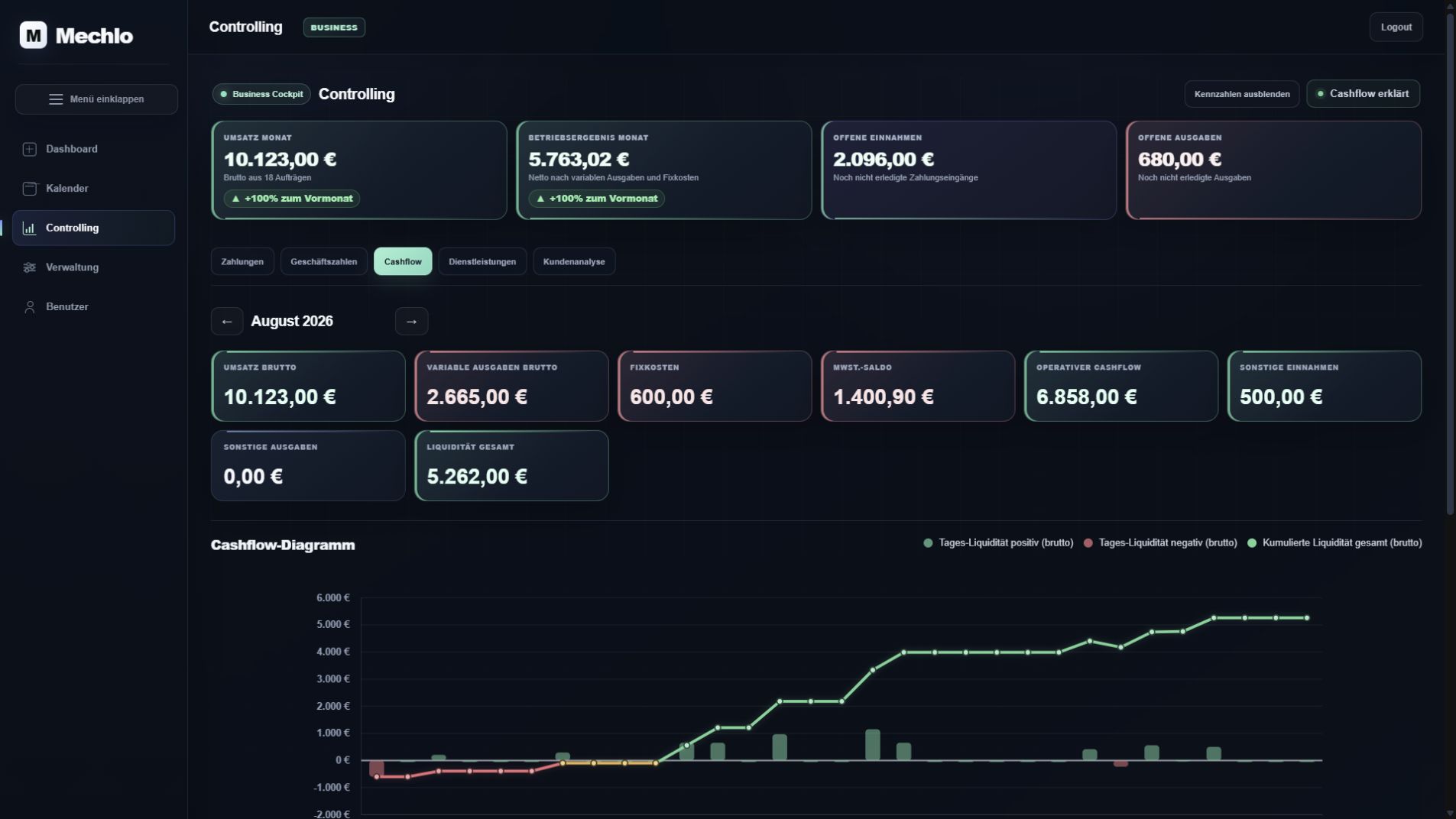Image resolution: width=1456 pixels, height=819 pixels.
Task: Hide key figures via Kennzahlen ausblenden
Action: tap(1242, 94)
